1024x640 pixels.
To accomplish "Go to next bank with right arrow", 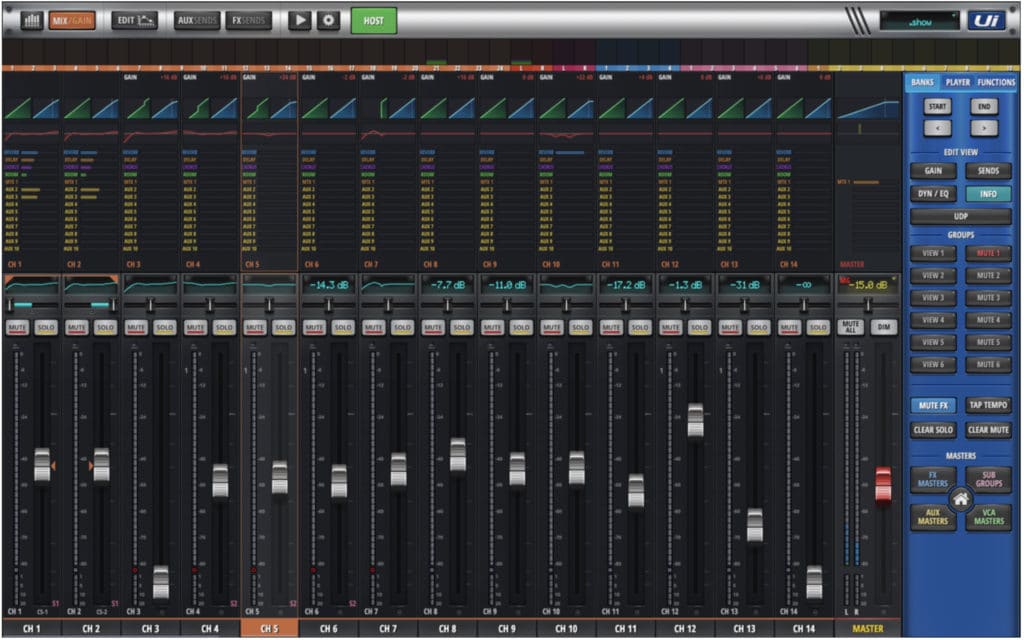I will 984,127.
